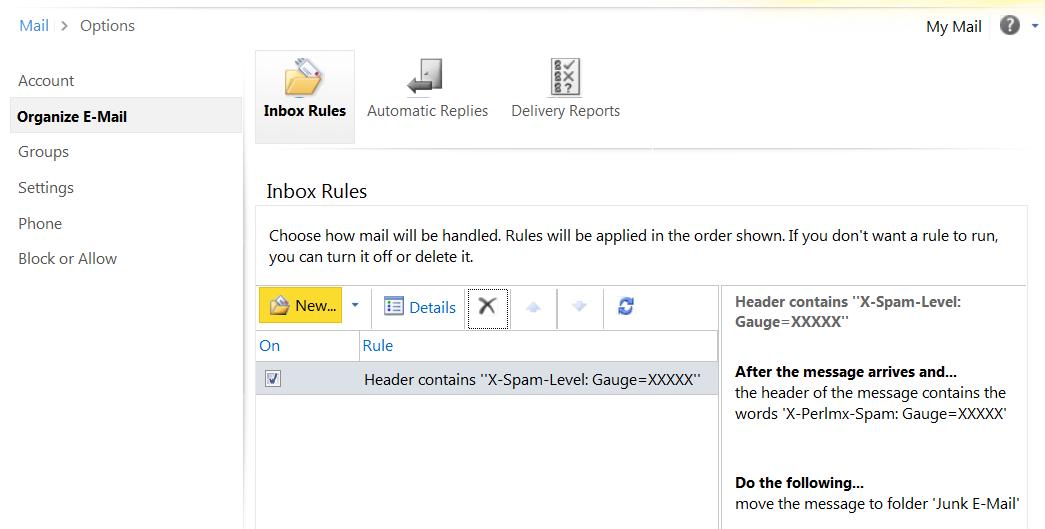1045x529 pixels.
Task: Open the help question mark icon
Action: tap(1010, 26)
